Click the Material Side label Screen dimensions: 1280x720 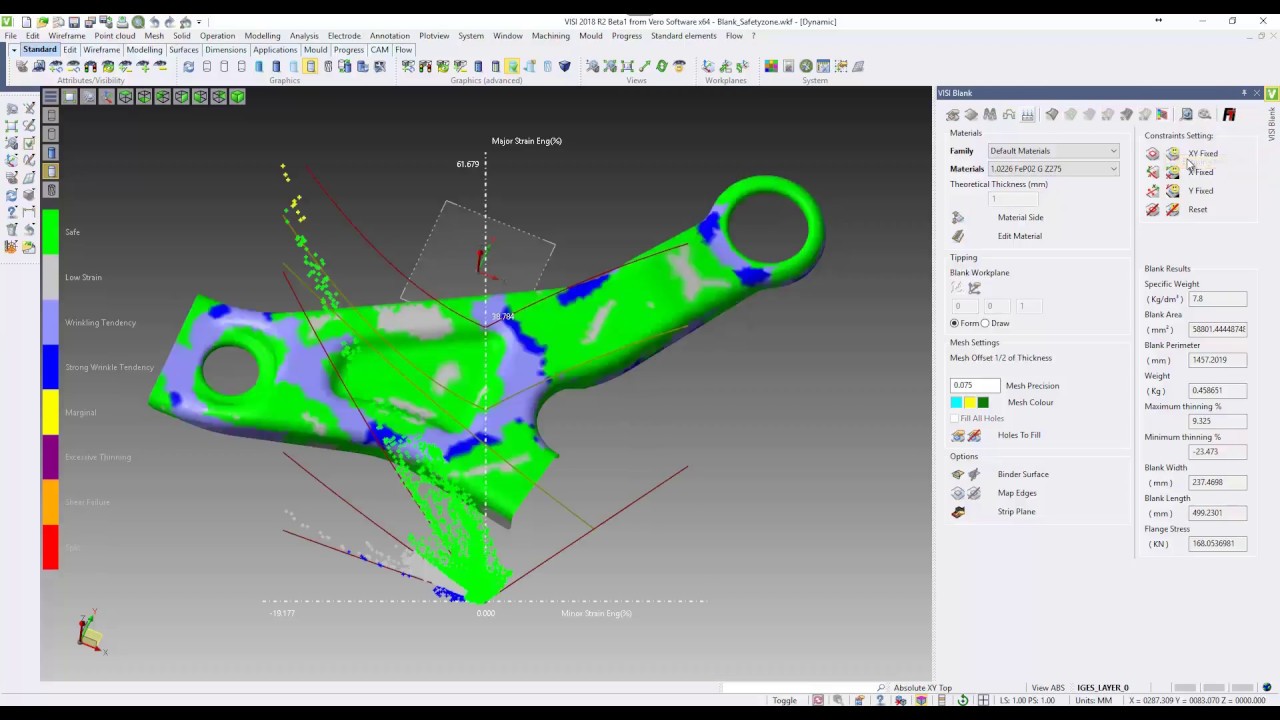[x=1020, y=217]
